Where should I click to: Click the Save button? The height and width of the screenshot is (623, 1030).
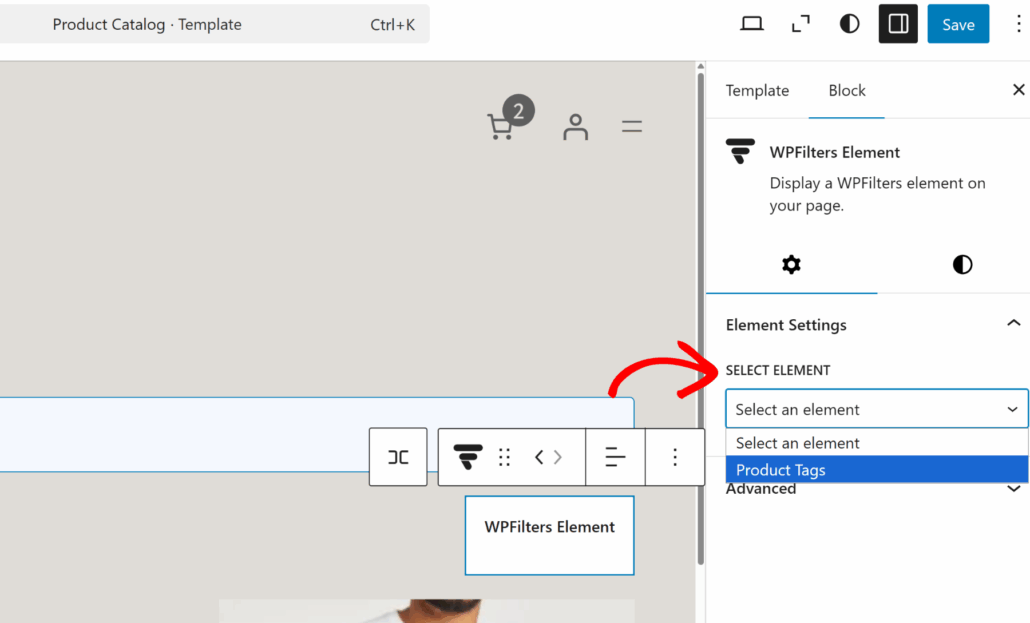point(957,23)
